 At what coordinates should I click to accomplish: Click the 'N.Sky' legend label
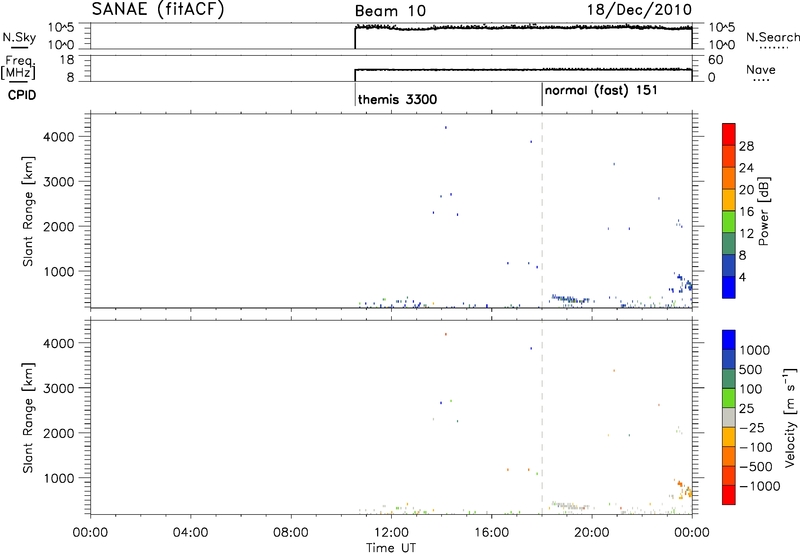[19, 37]
